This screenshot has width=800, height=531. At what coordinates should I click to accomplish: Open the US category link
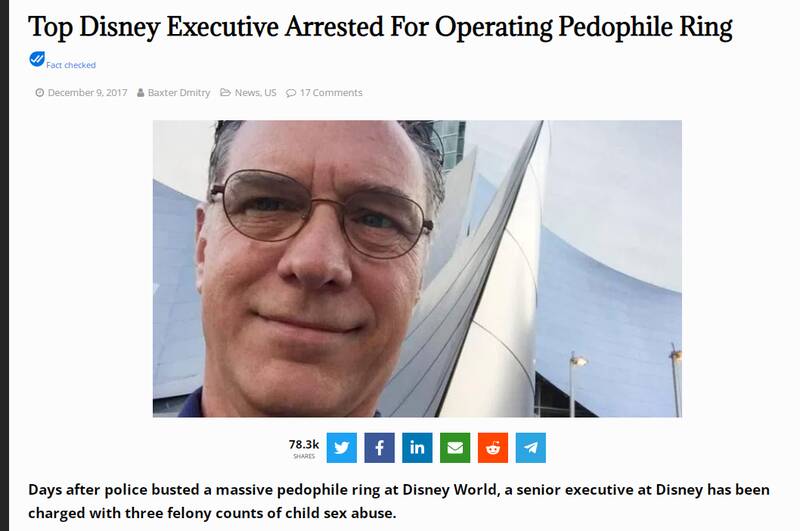pos(270,92)
